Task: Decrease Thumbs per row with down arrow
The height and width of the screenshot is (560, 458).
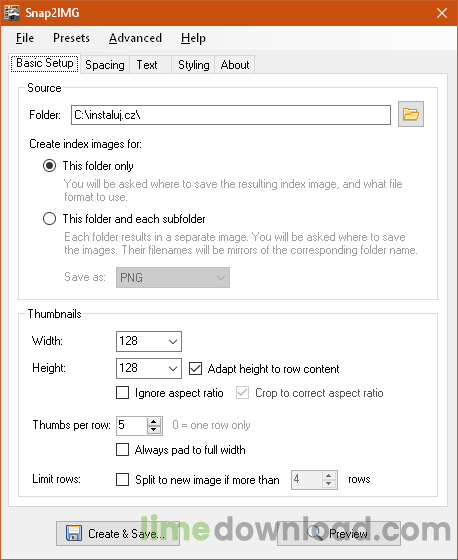Action: (x=154, y=430)
